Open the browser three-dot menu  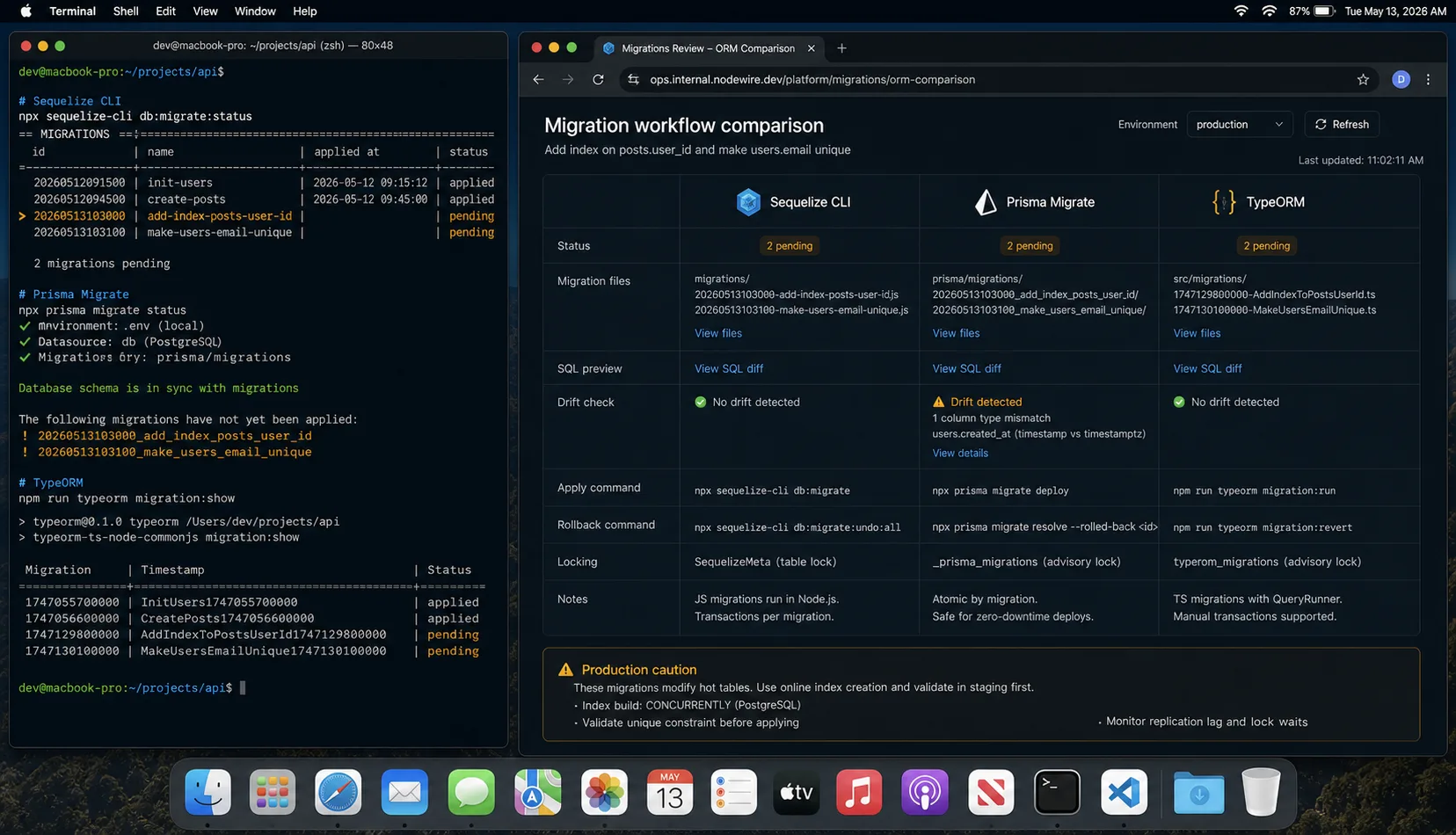click(1428, 79)
